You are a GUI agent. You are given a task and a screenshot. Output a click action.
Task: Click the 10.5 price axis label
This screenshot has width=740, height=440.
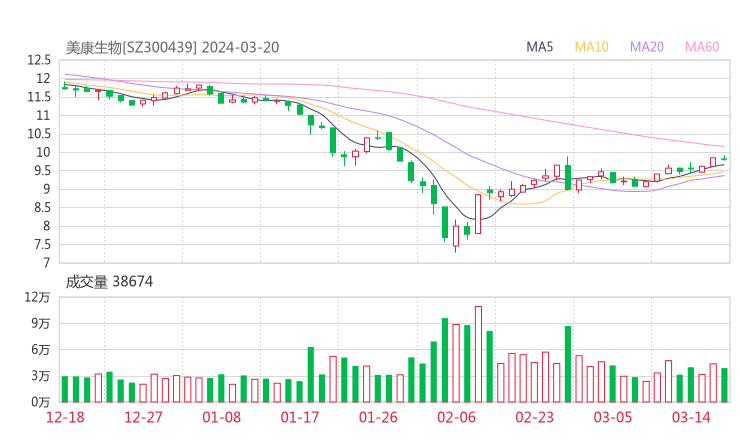(39, 134)
